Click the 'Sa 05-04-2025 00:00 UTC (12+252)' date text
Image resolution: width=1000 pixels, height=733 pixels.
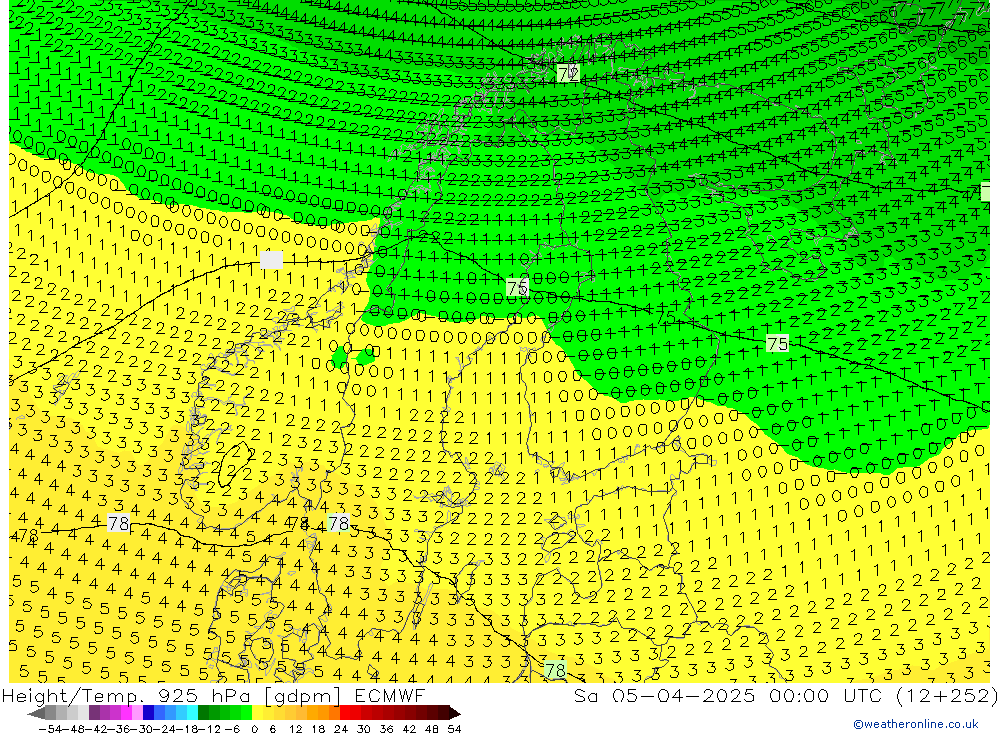click(786, 696)
